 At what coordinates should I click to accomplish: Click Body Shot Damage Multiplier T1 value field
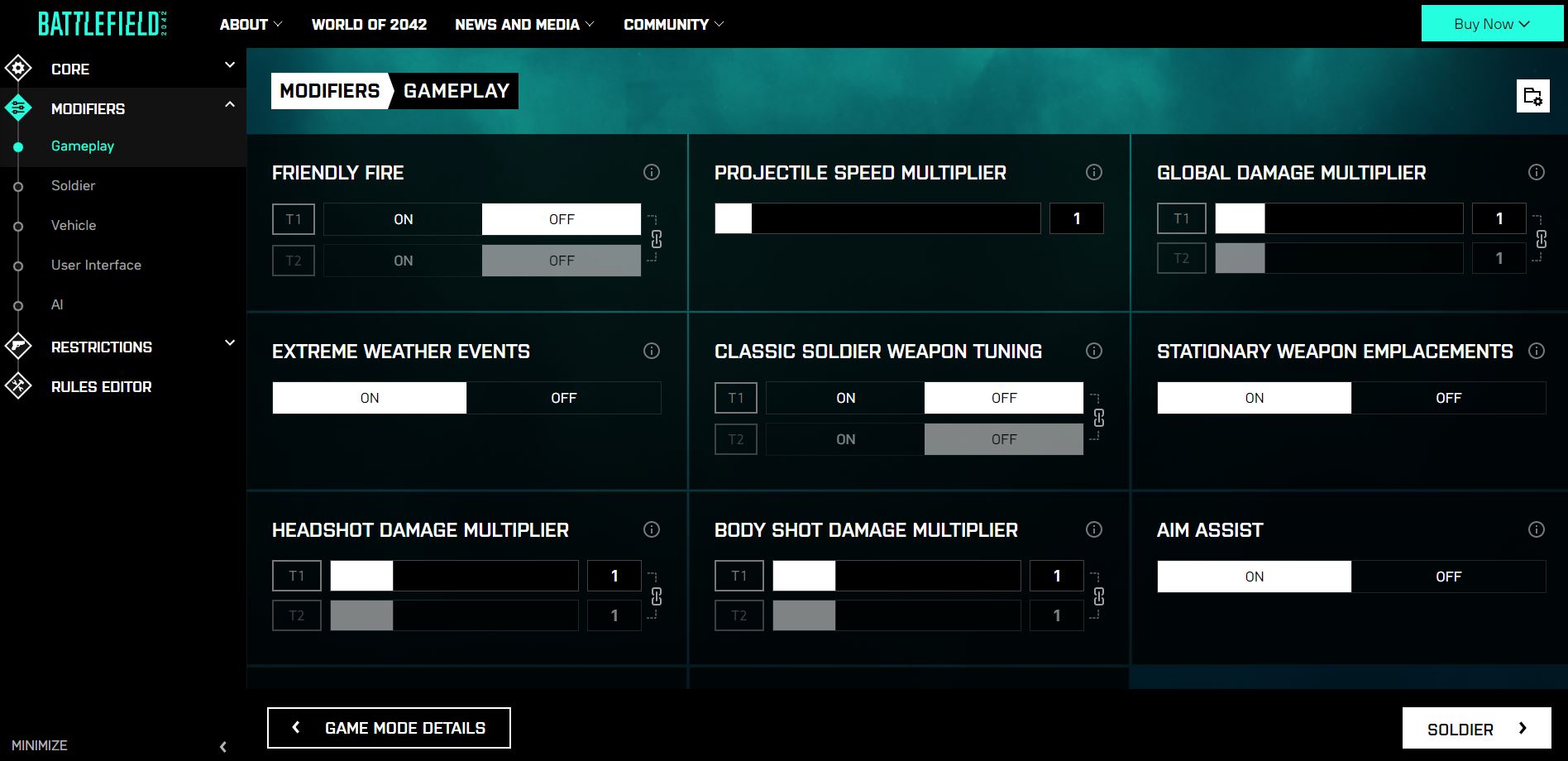click(1057, 576)
